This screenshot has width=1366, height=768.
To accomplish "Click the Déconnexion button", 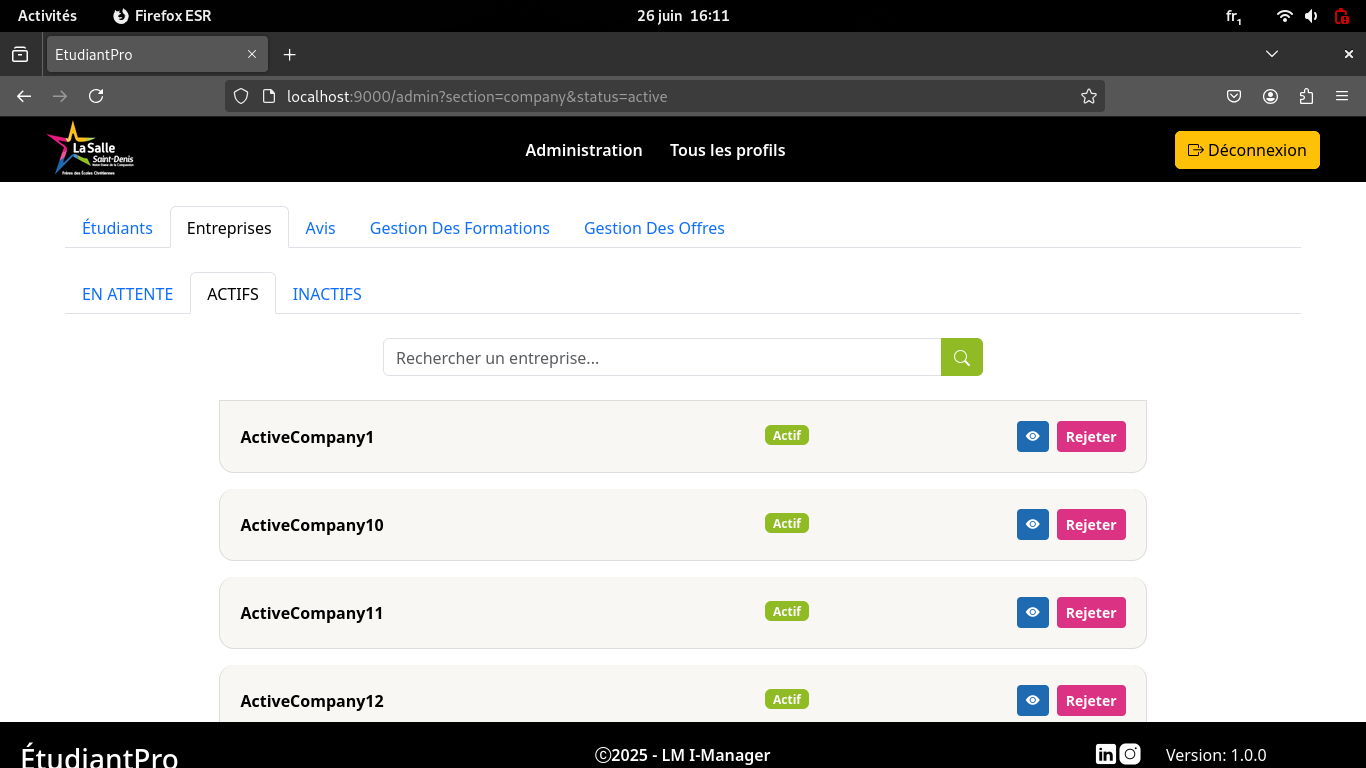I will 1246,150.
